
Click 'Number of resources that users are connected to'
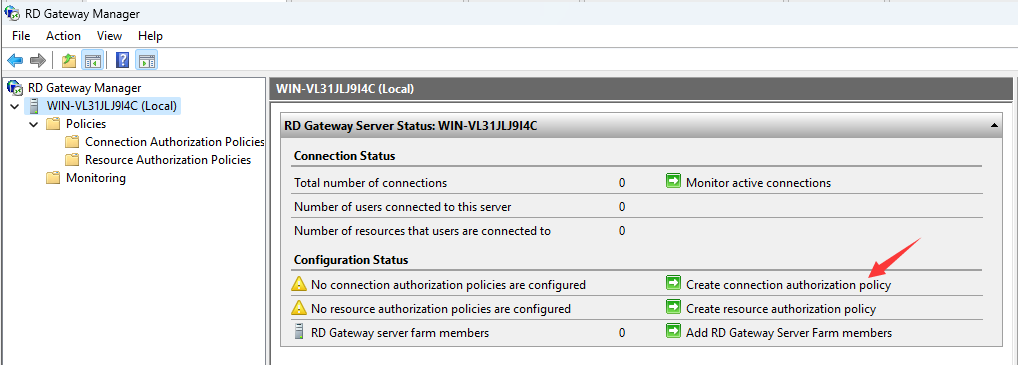coord(422,231)
